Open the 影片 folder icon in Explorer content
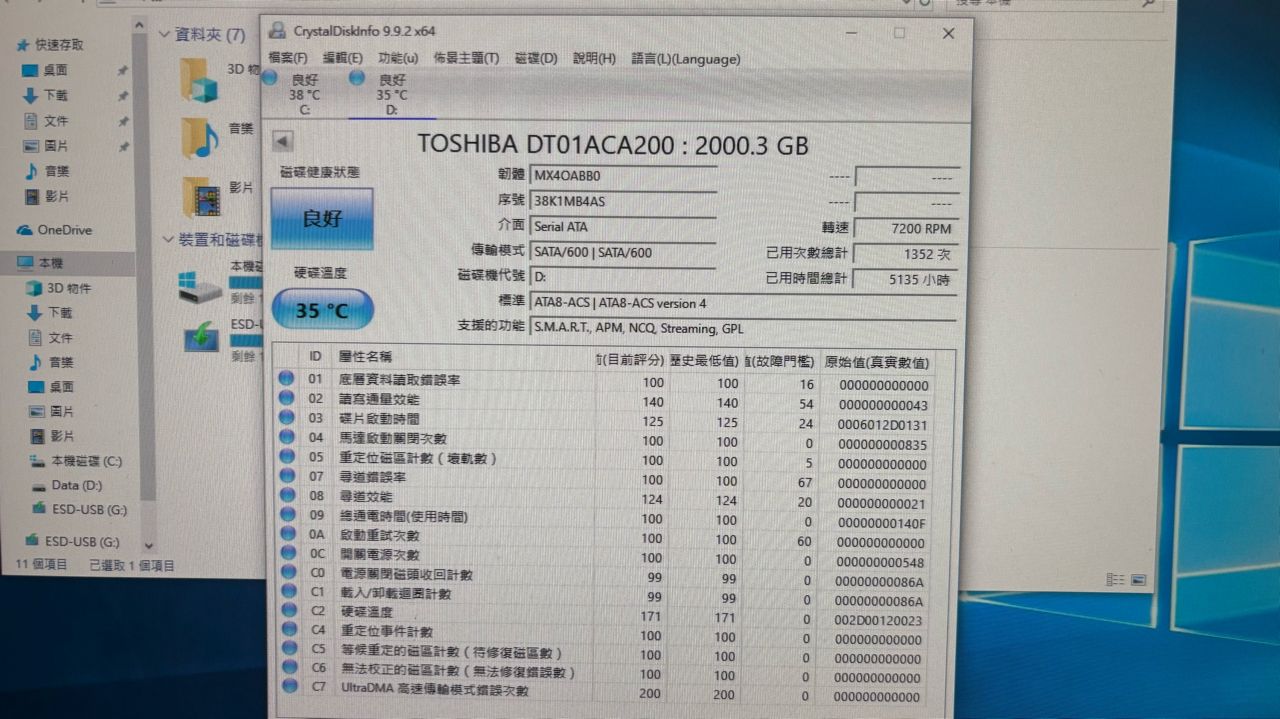This screenshot has height=719, width=1280. point(202,197)
